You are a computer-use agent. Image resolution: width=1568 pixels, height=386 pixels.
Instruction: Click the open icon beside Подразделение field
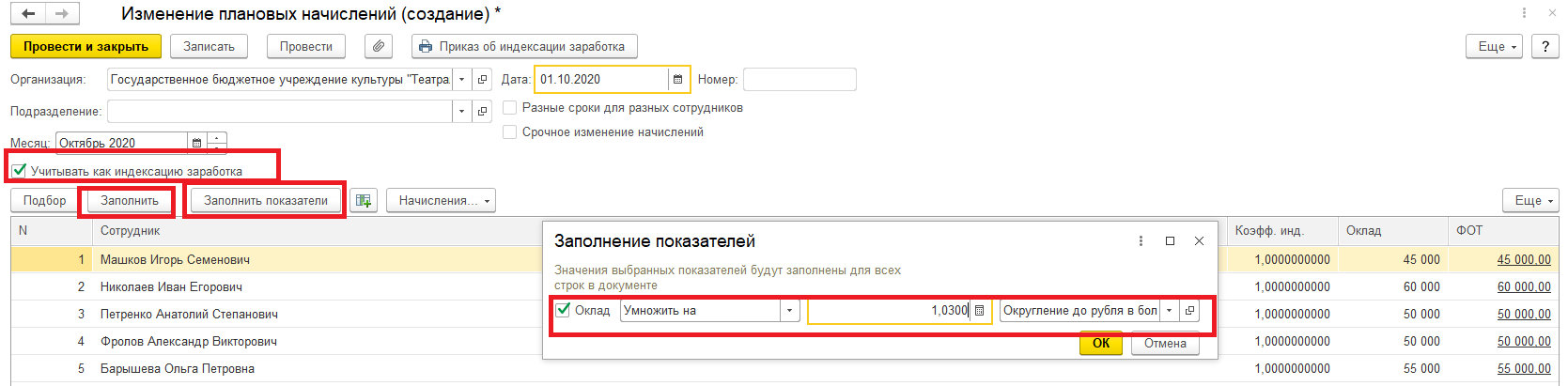tap(483, 112)
